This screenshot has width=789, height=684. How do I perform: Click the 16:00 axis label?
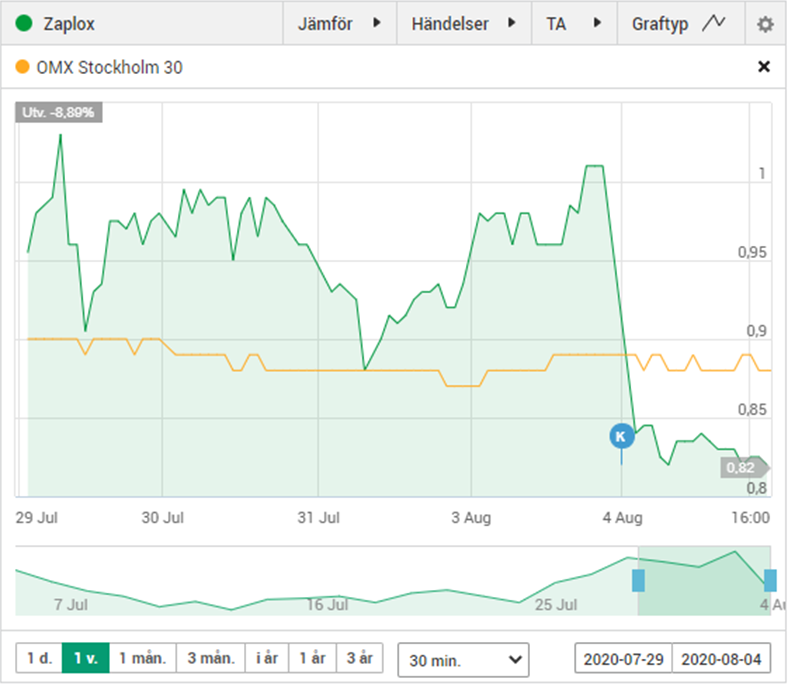pos(750,517)
